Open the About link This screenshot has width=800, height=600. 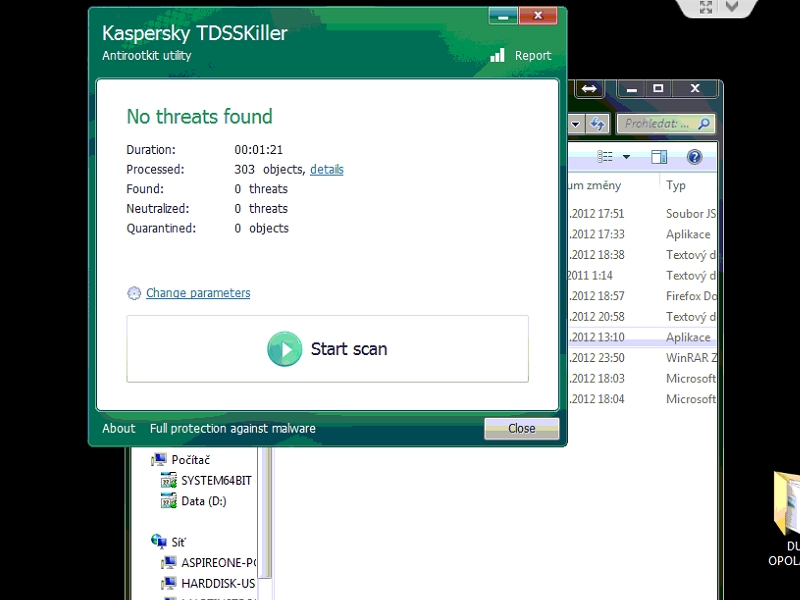coord(119,429)
